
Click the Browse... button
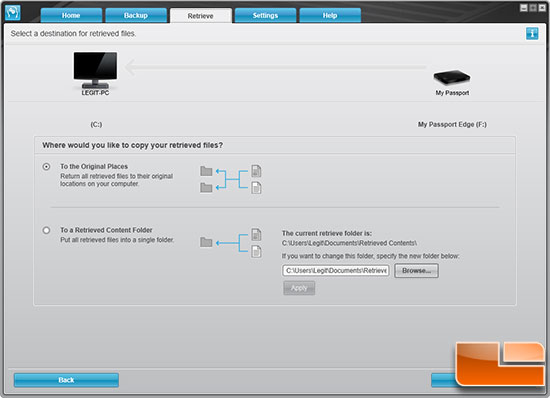coord(416,271)
